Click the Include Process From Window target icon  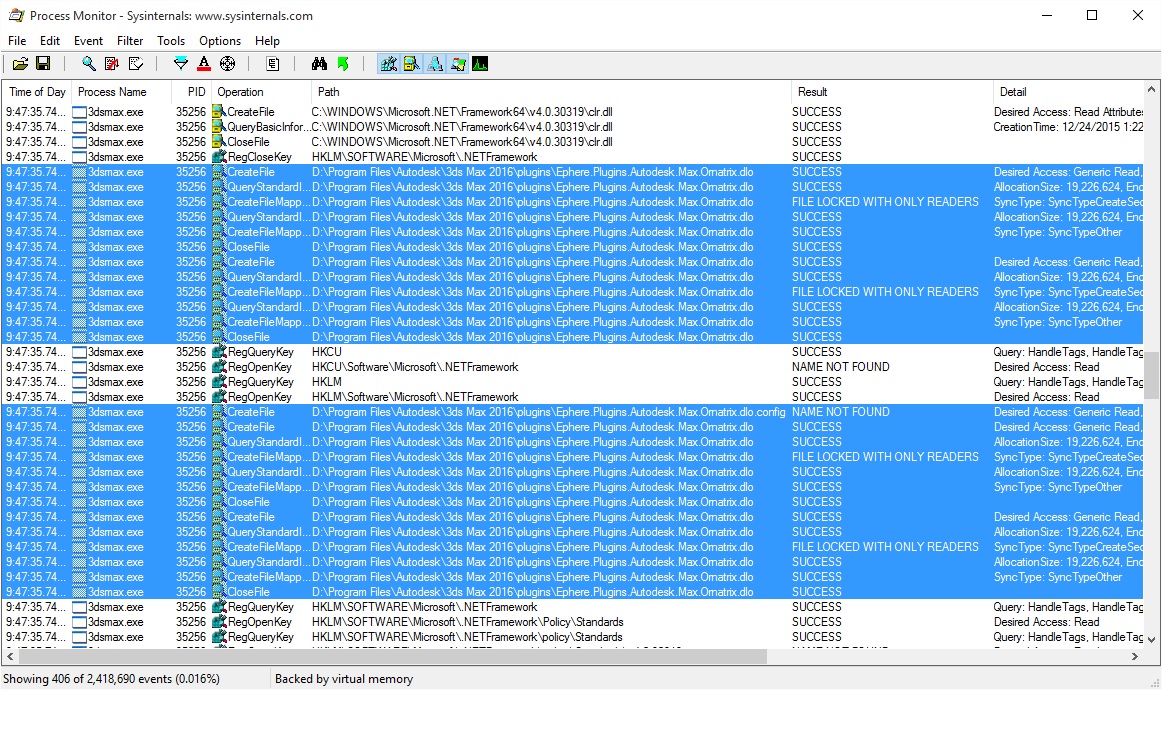tap(227, 64)
